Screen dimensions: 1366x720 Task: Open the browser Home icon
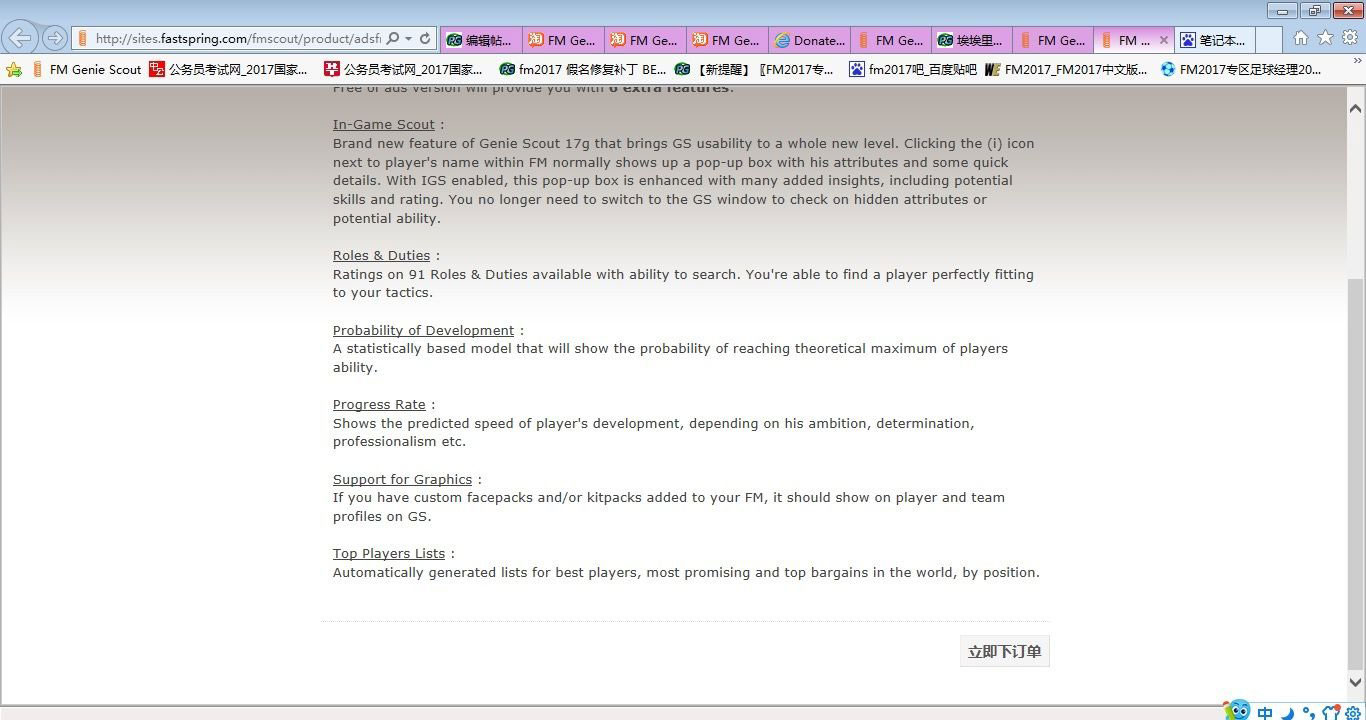coord(1301,38)
